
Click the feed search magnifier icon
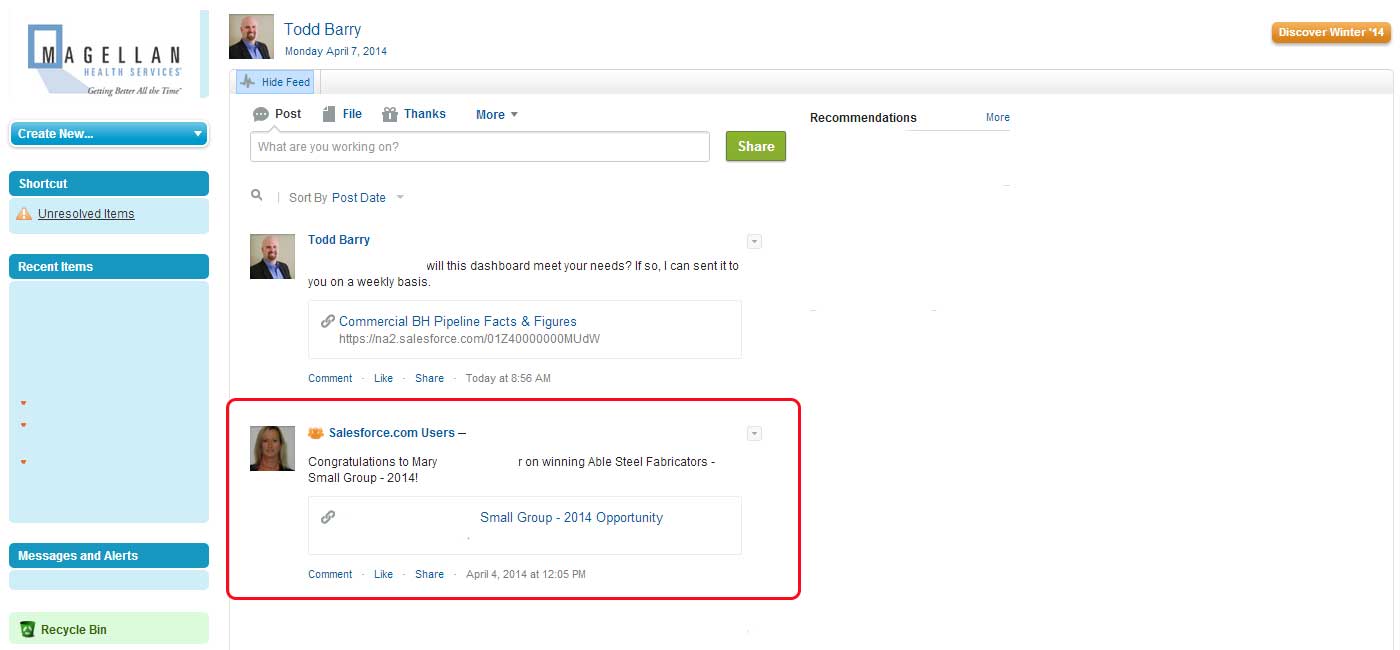[257, 196]
